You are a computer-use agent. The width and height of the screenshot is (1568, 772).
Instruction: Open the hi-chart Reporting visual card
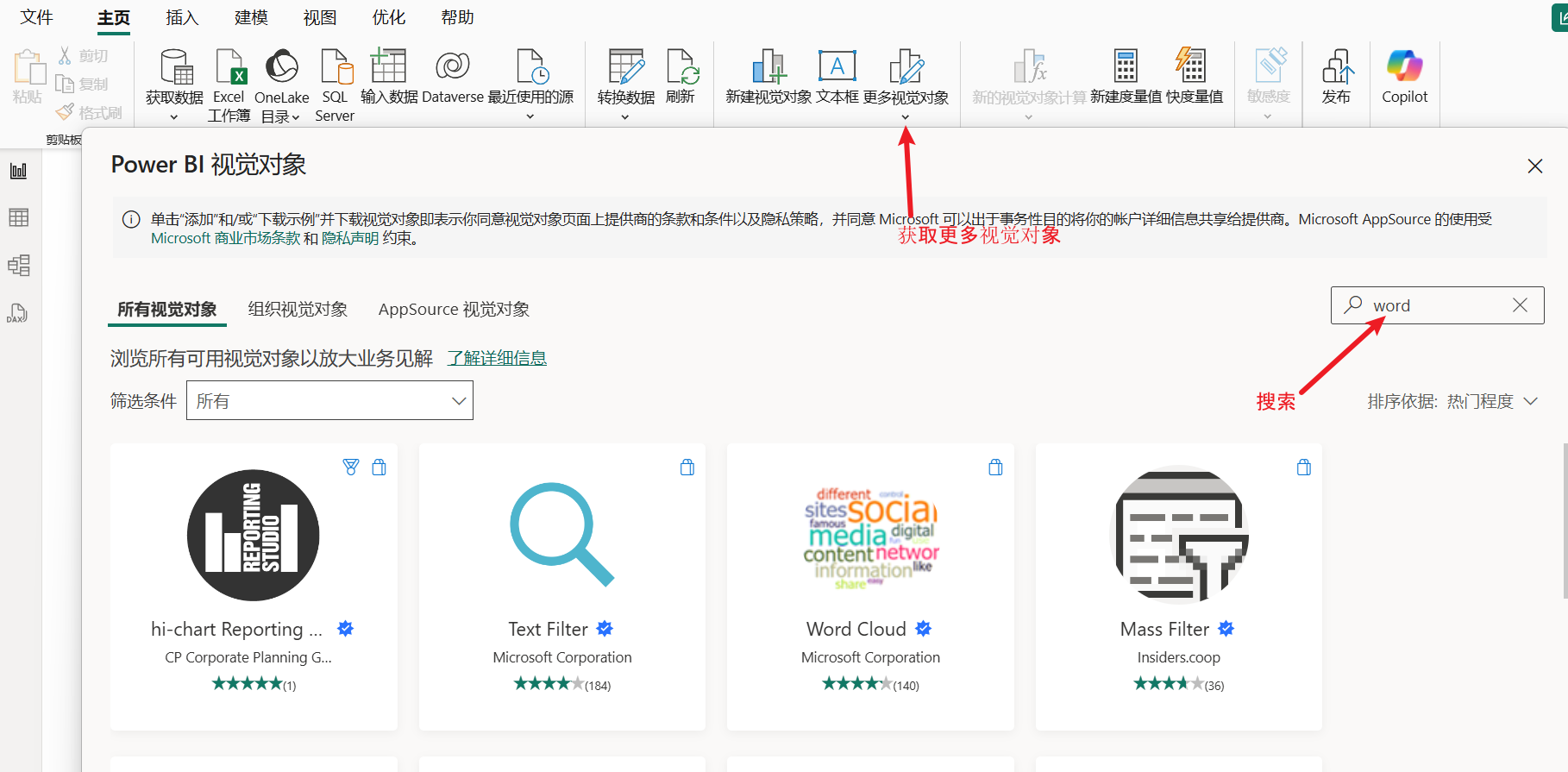(x=254, y=587)
